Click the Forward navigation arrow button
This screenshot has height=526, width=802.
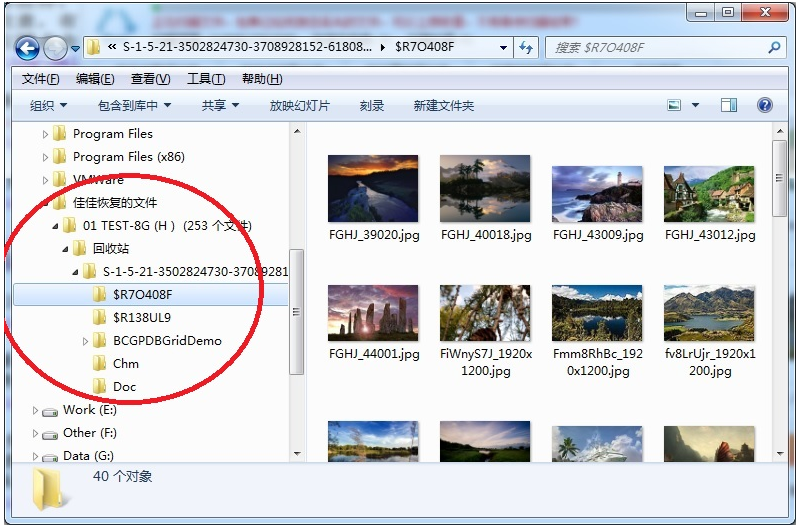pyautogui.click(x=55, y=49)
